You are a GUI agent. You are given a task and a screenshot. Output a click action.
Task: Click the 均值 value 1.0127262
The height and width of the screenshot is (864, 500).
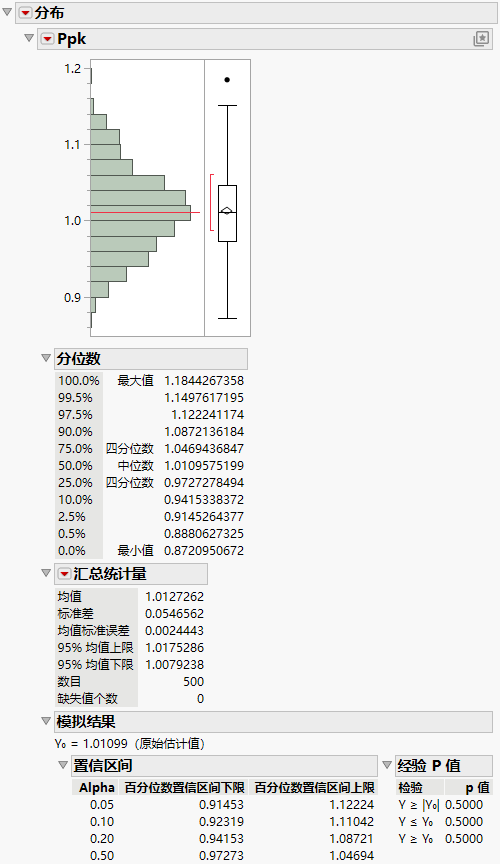tap(174, 597)
